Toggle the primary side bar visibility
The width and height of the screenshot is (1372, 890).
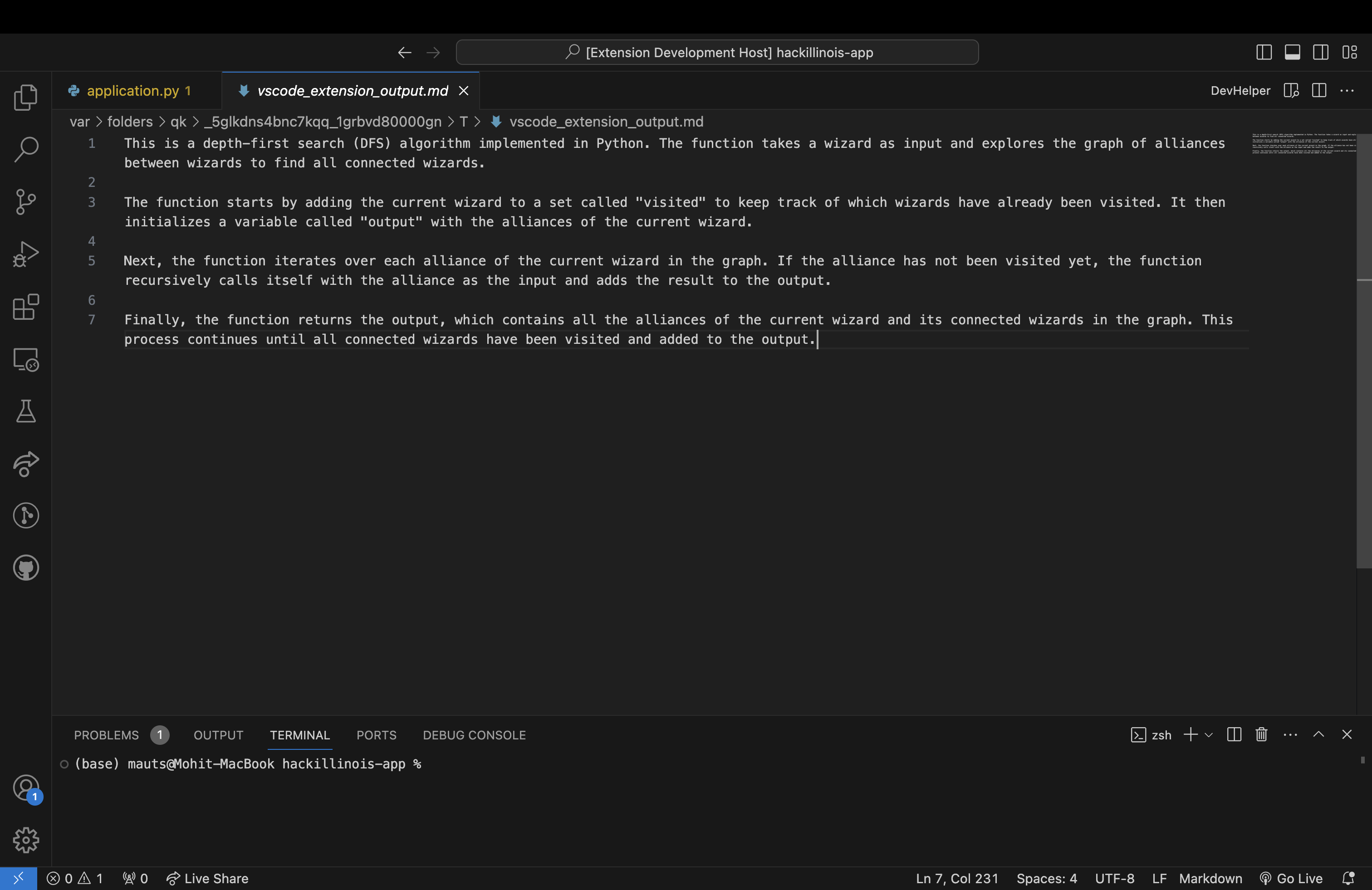click(x=1264, y=53)
